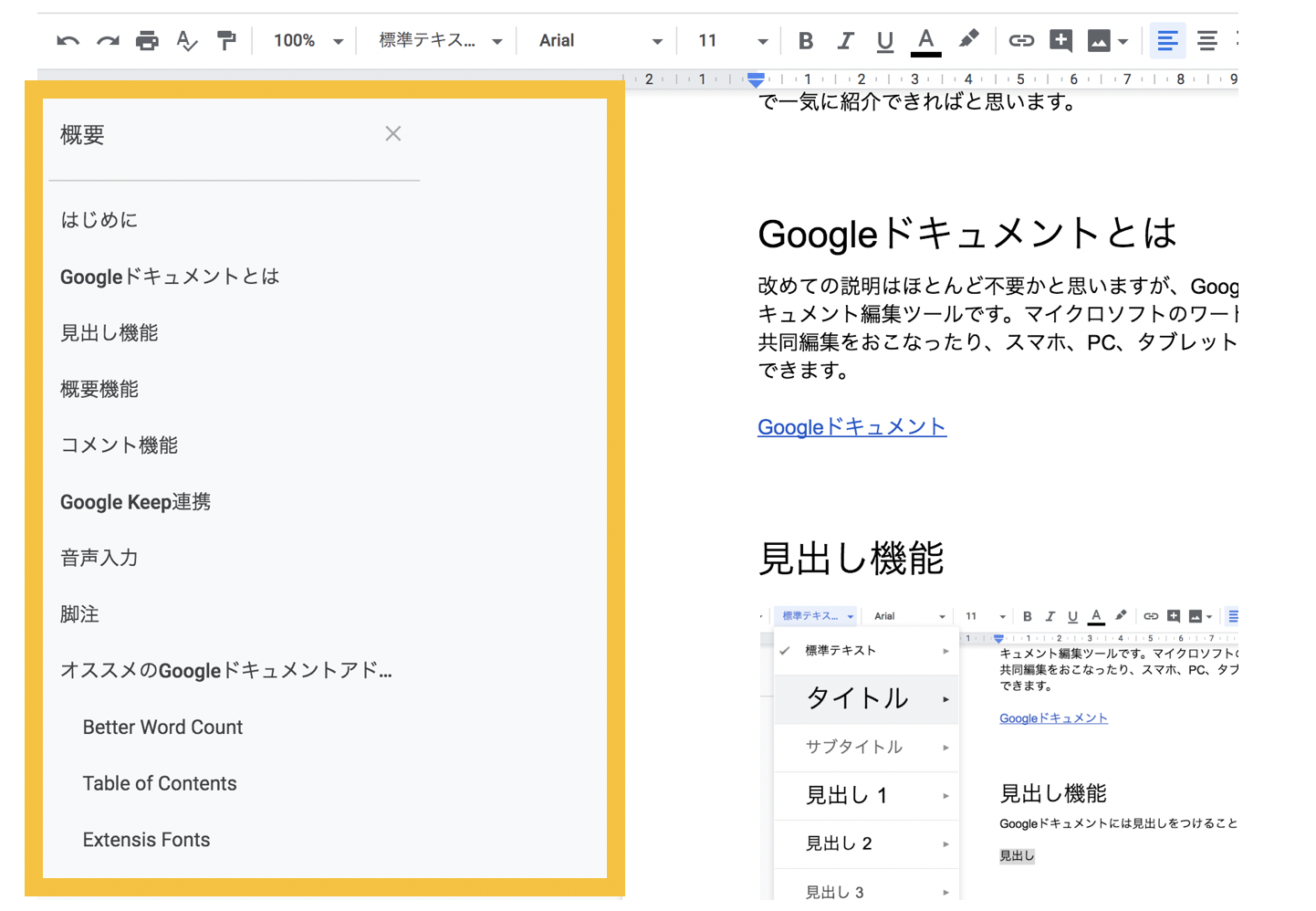Screen dimensions: 1316x911
Task: Toggle Bold formatting
Action: (x=805, y=41)
